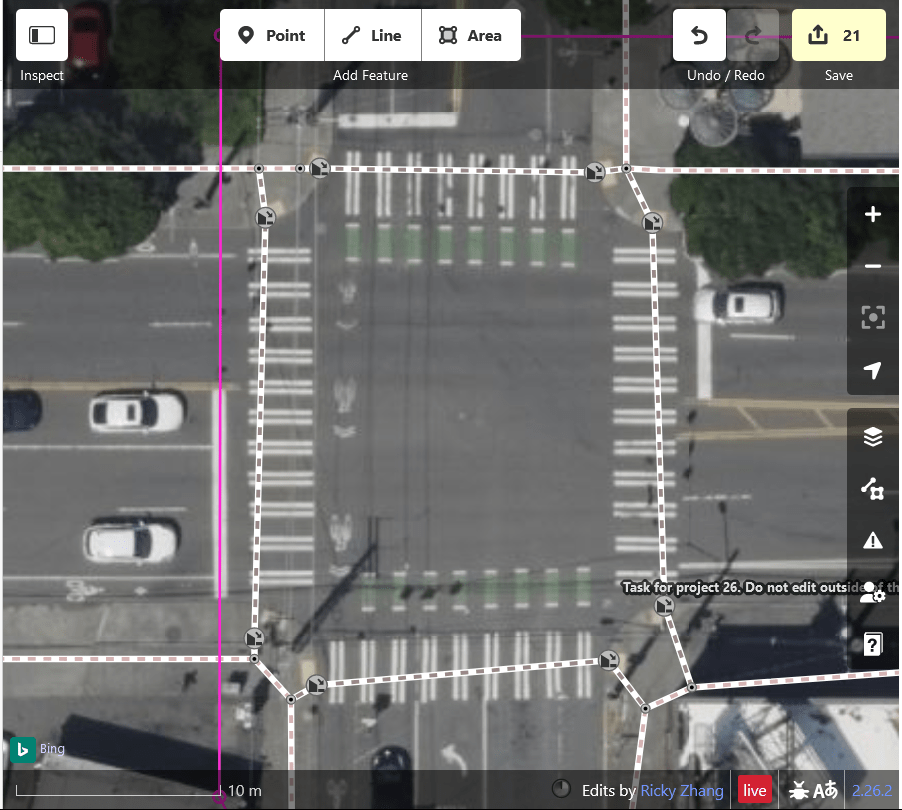Open the Issues warning panel

(873, 541)
